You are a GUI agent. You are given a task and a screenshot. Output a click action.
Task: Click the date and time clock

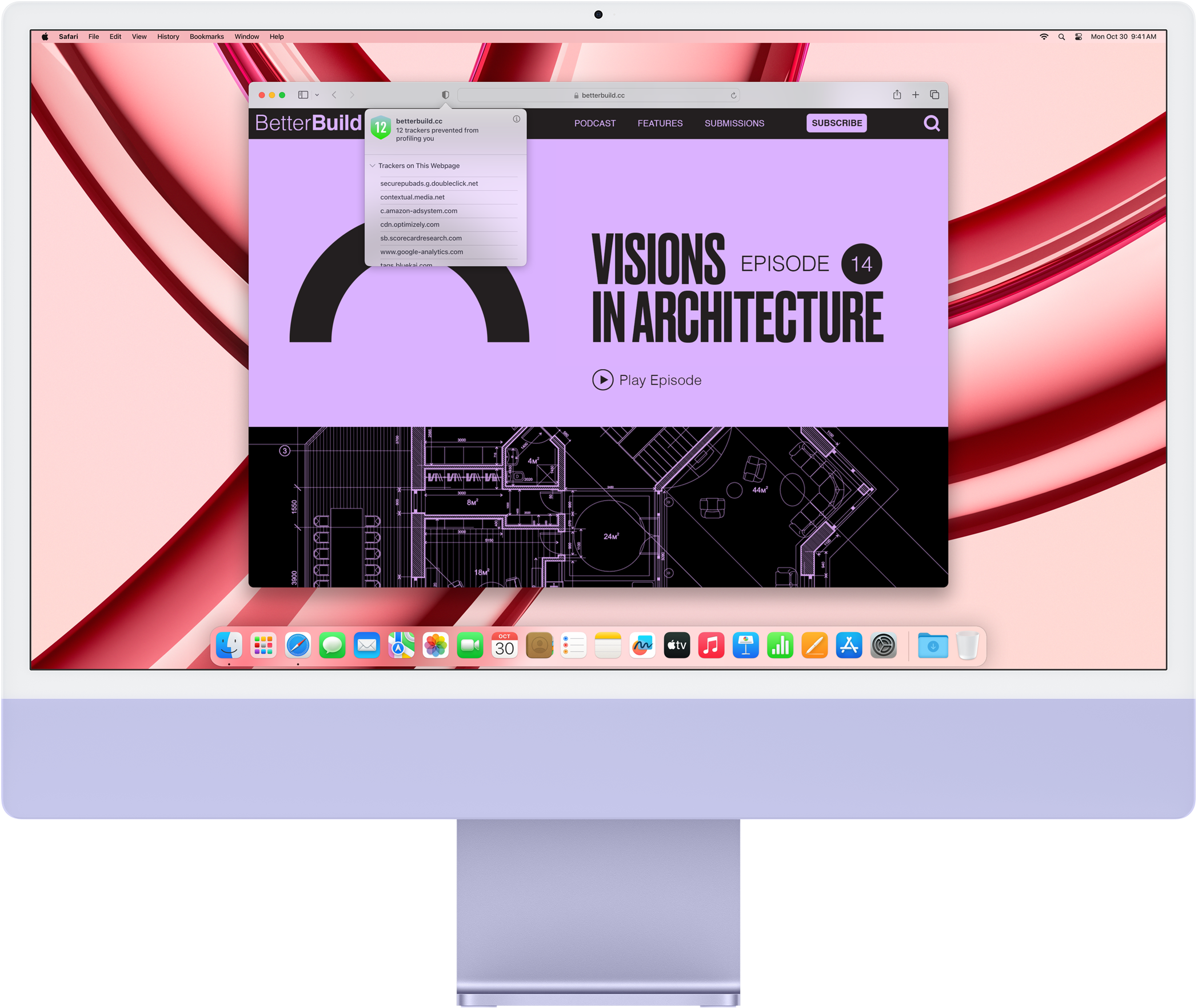[x=1123, y=37]
